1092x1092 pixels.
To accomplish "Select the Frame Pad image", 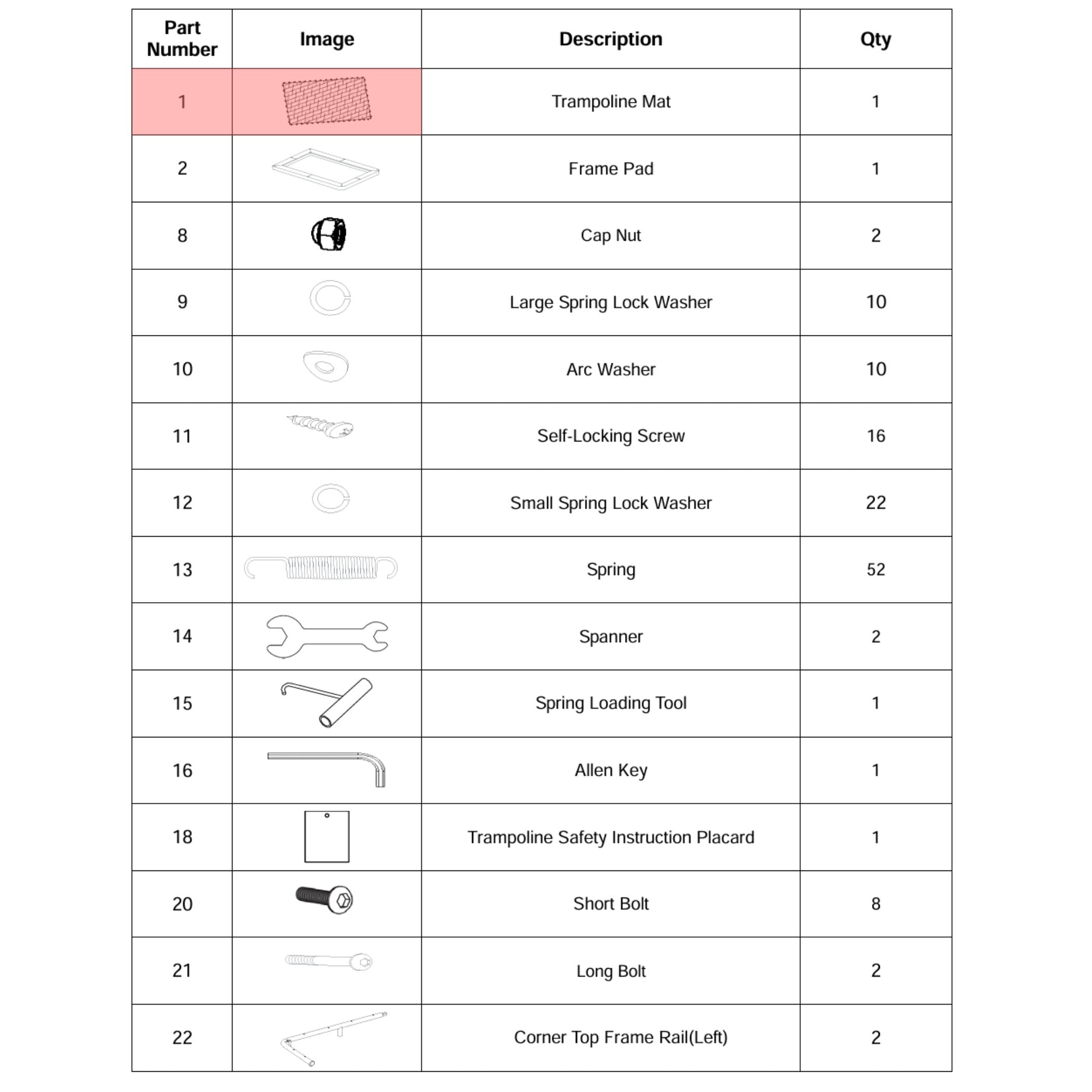I will 326,169.
